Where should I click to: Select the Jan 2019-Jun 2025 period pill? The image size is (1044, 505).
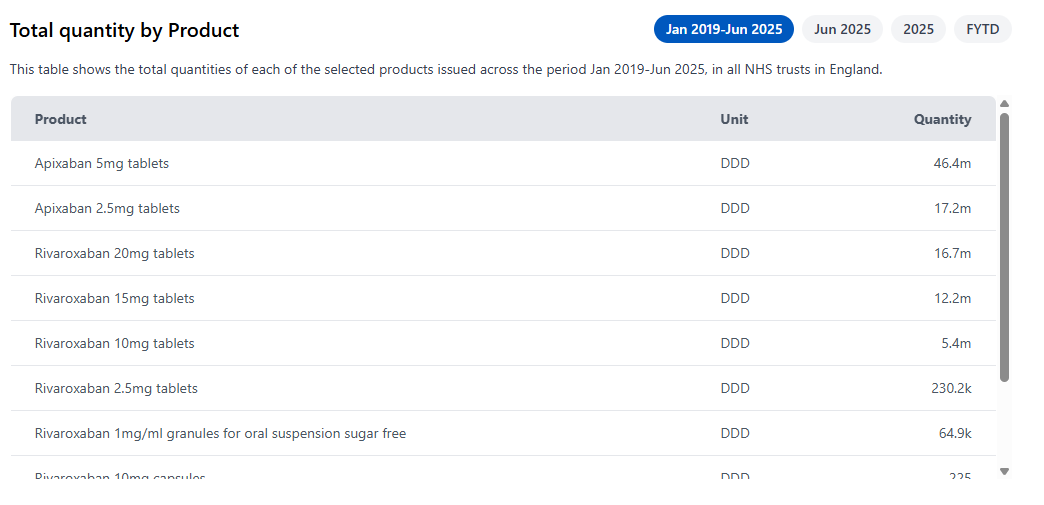pos(723,29)
